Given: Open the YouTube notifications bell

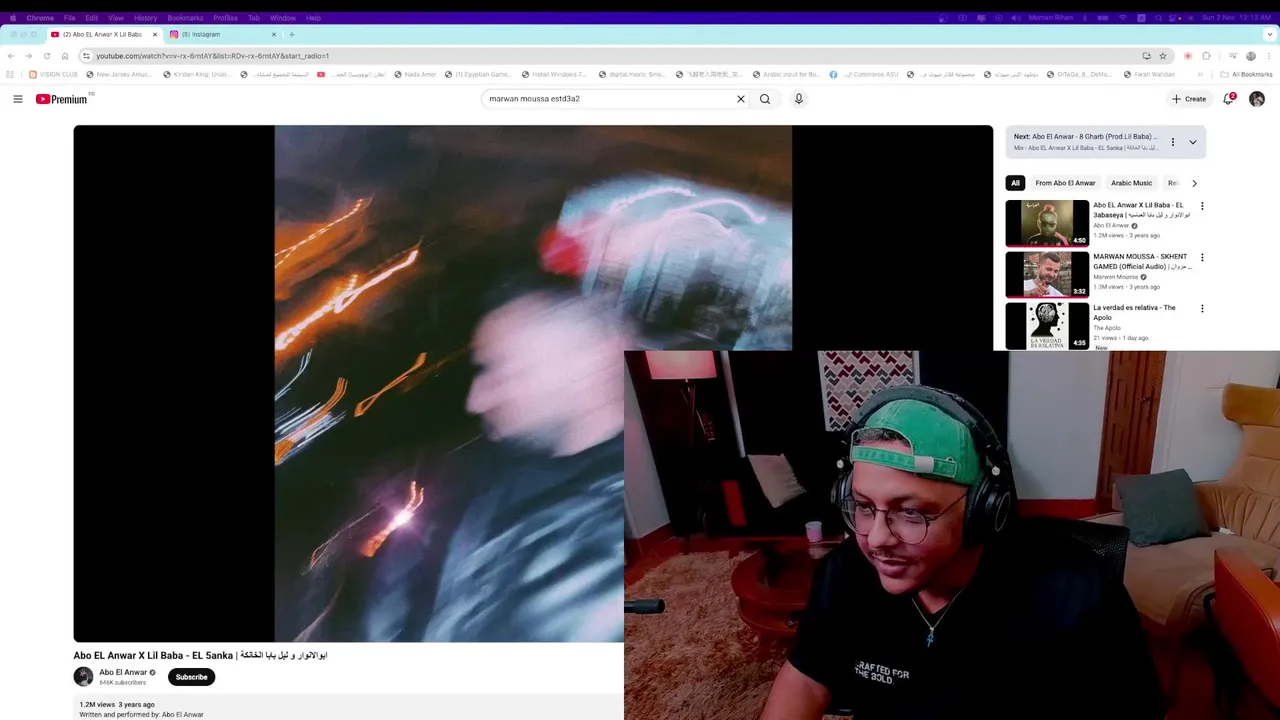Looking at the screenshot, I should tap(1229, 99).
